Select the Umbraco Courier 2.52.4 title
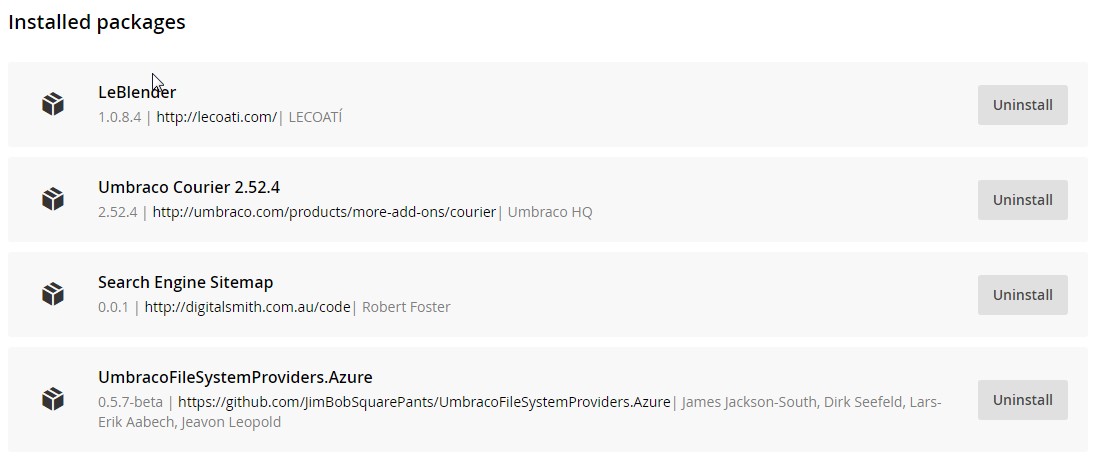The height and width of the screenshot is (459, 1100). [x=189, y=187]
